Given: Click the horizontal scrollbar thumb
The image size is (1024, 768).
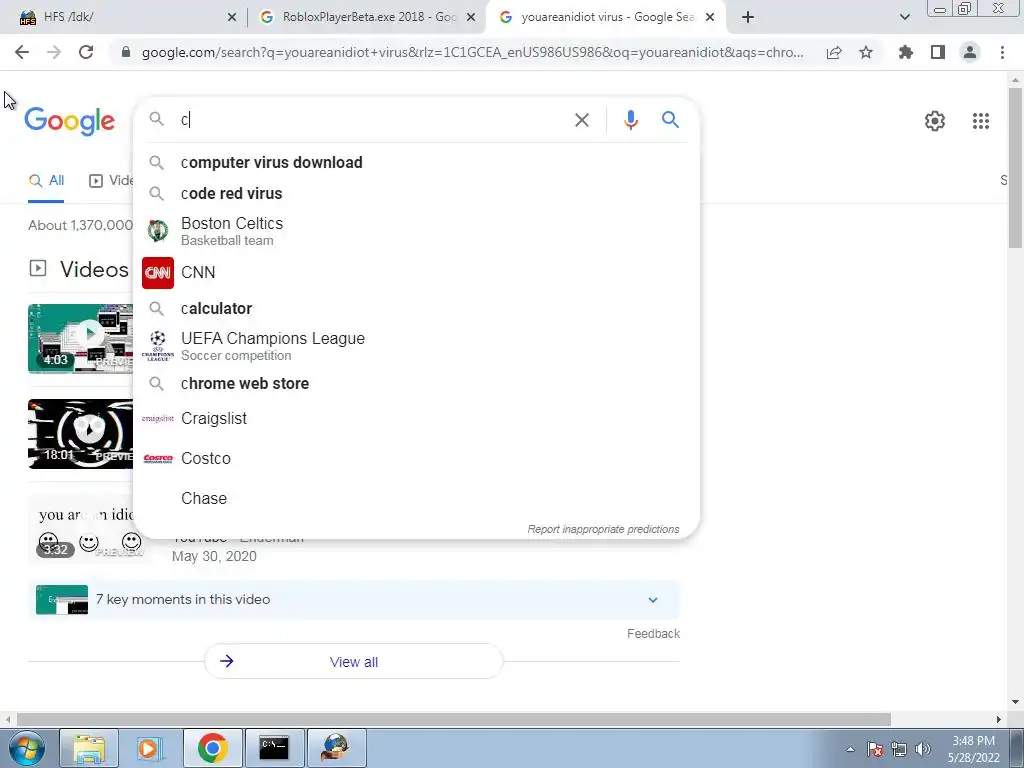Looking at the screenshot, I should [453, 719].
